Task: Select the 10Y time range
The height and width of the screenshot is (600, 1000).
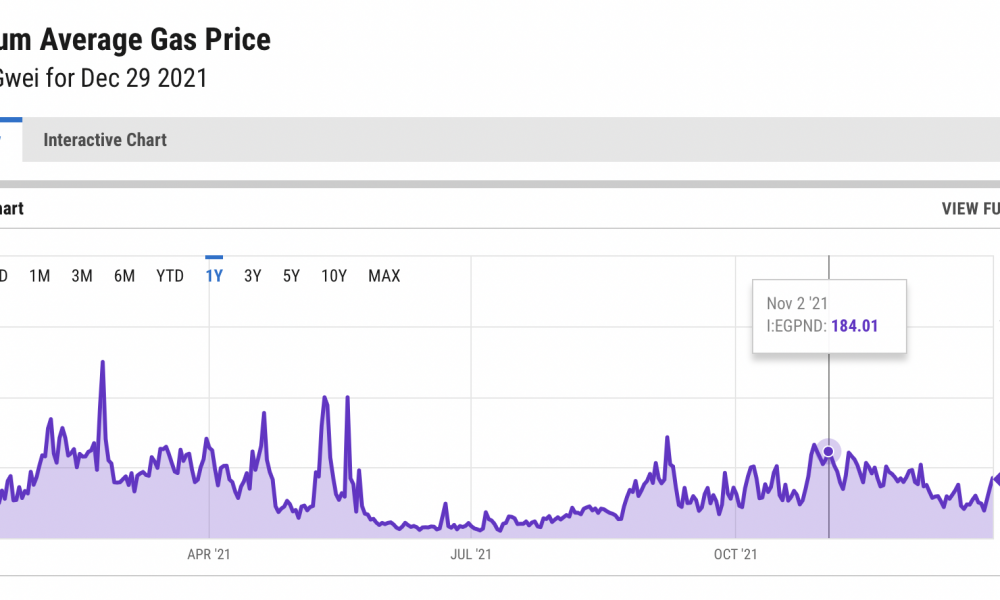Action: pos(334,276)
